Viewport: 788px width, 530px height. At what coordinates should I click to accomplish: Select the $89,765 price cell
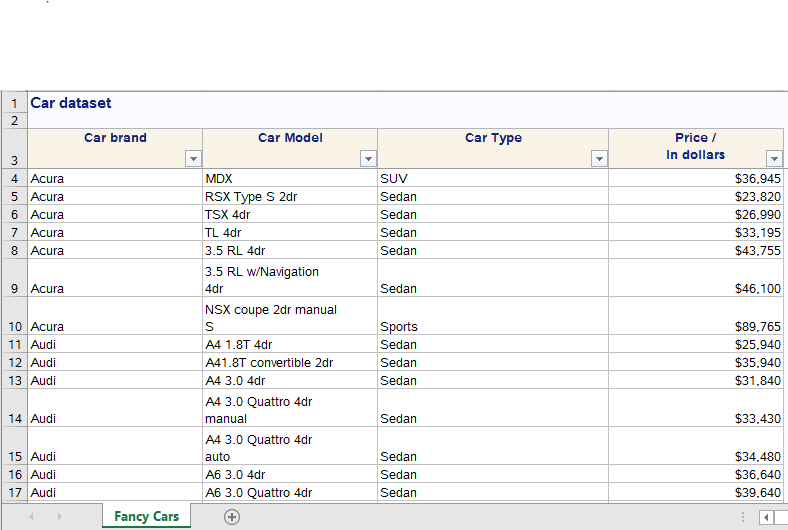click(x=696, y=316)
